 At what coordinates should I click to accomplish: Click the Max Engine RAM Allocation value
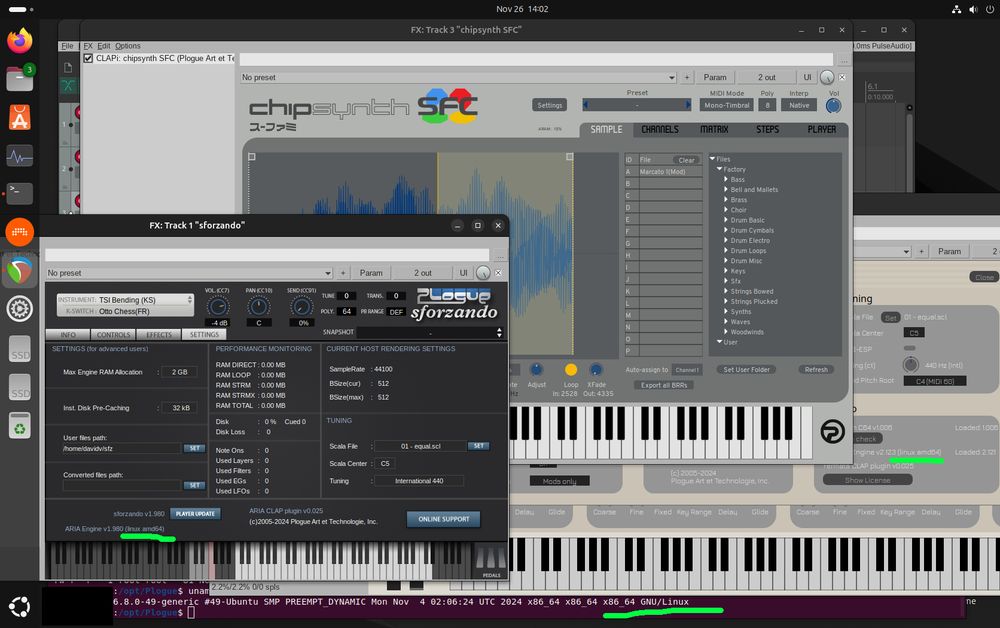coord(179,372)
